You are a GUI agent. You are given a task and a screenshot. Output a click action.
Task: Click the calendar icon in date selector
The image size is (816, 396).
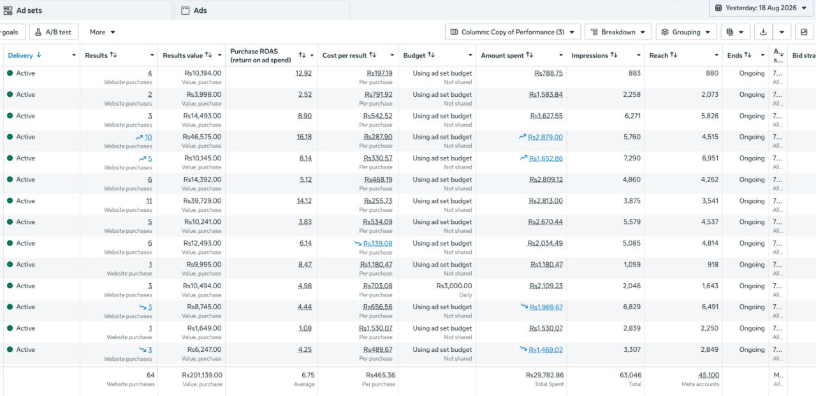coord(718,8)
